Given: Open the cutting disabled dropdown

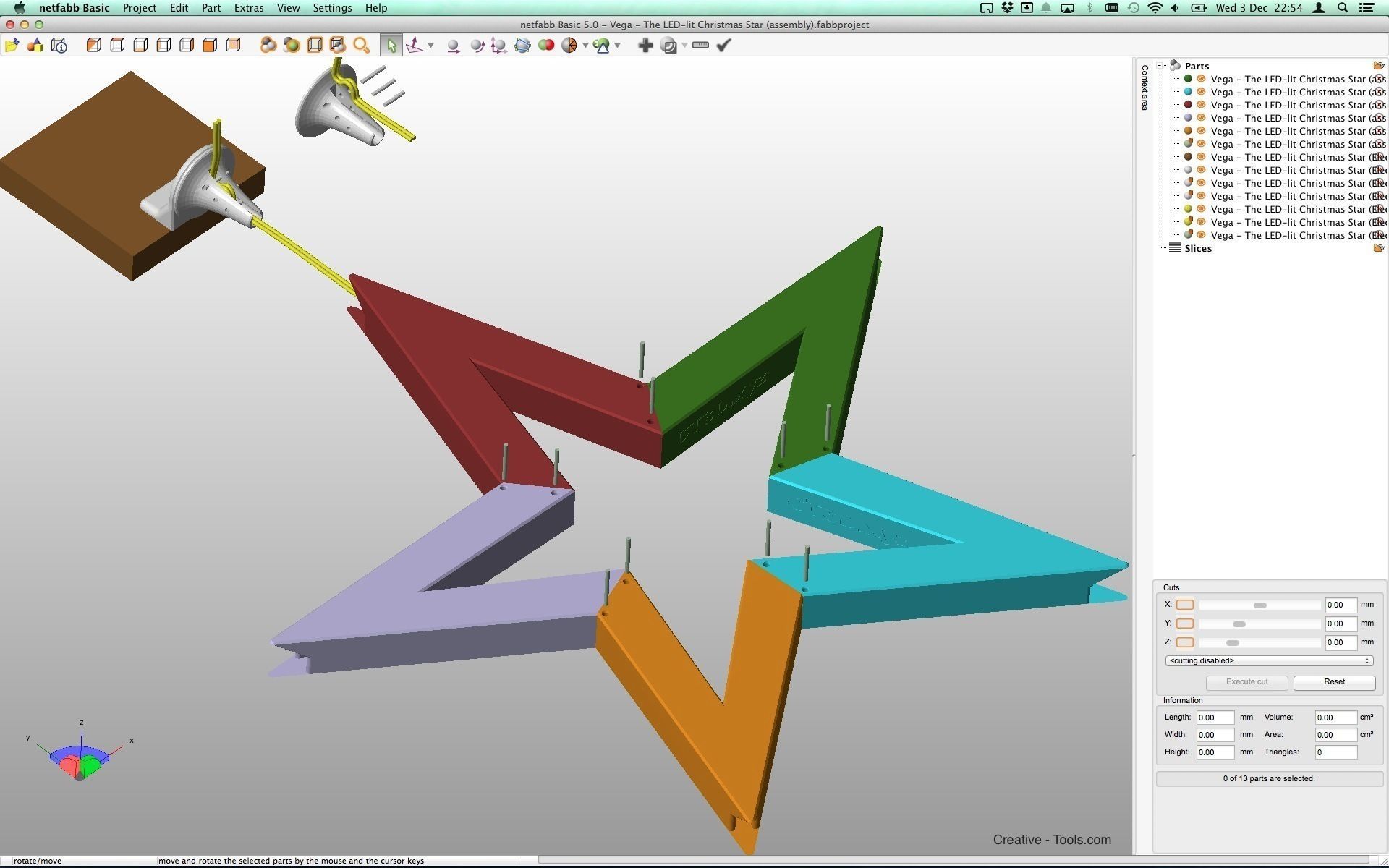Looking at the screenshot, I should click(x=1268, y=660).
